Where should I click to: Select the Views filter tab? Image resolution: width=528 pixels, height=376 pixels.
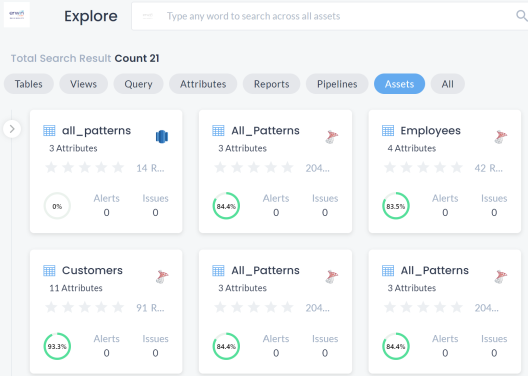(x=84, y=84)
